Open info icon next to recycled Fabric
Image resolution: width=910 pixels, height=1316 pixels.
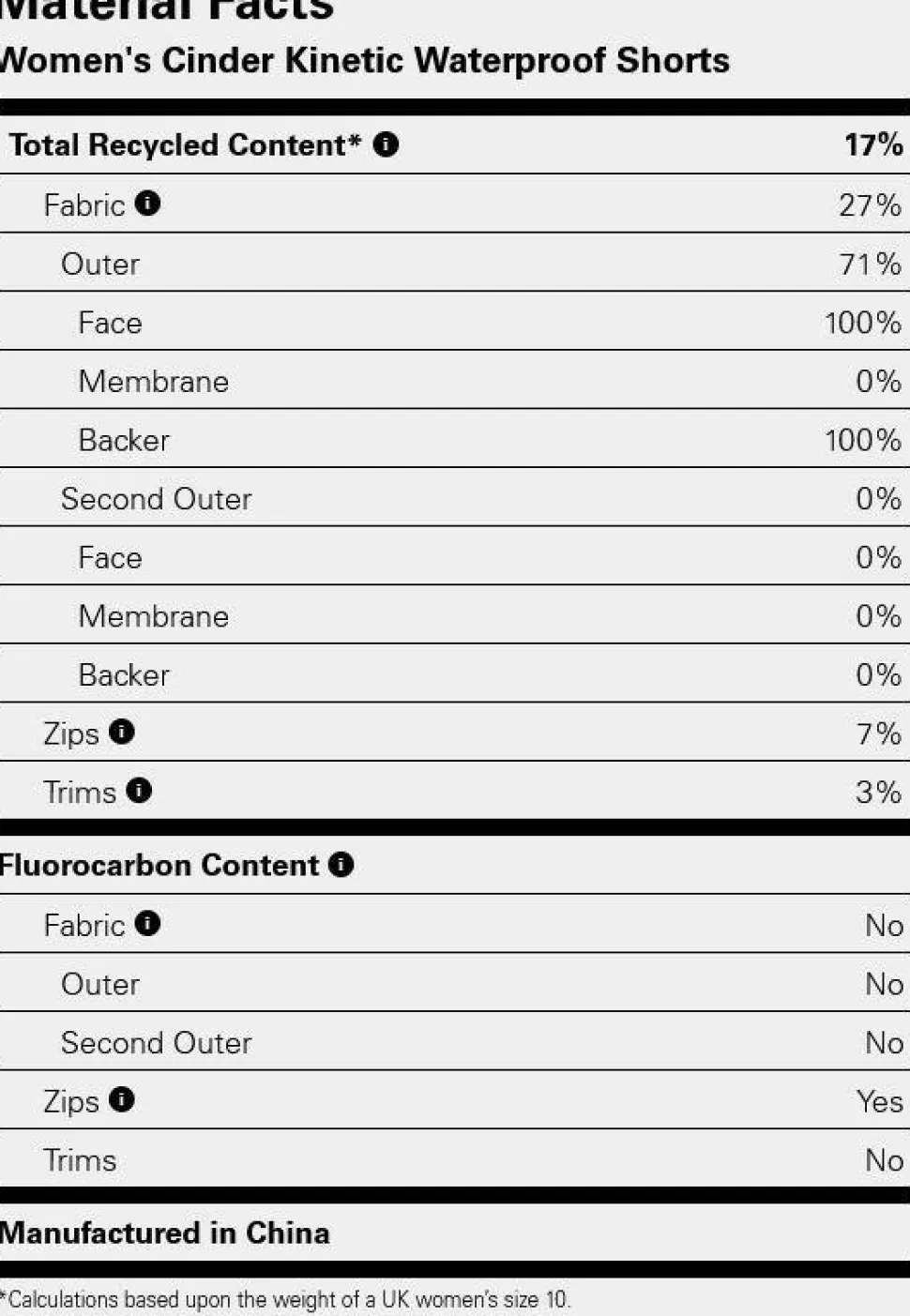click(x=147, y=203)
